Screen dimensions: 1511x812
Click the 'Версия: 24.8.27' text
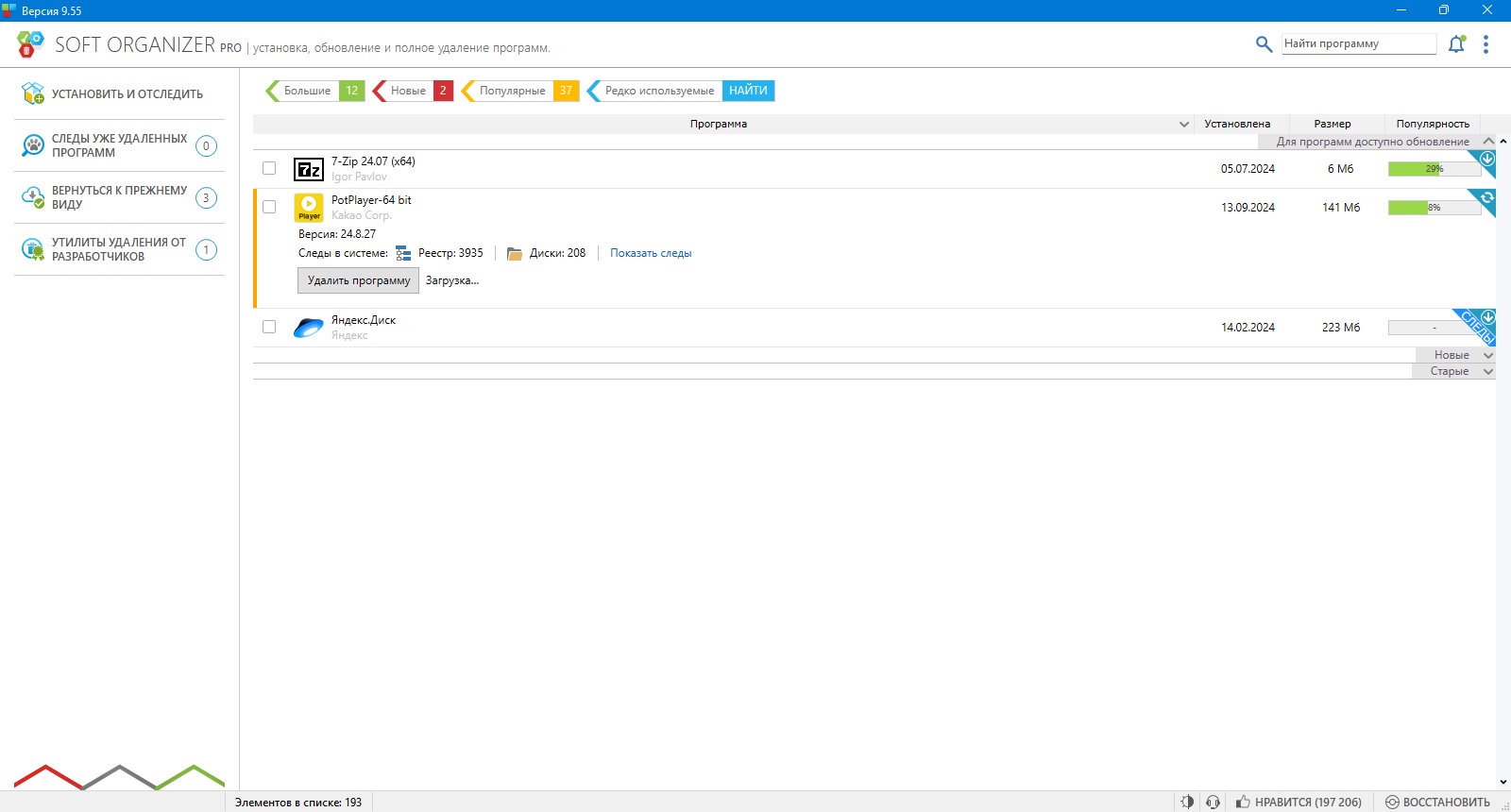[337, 234]
